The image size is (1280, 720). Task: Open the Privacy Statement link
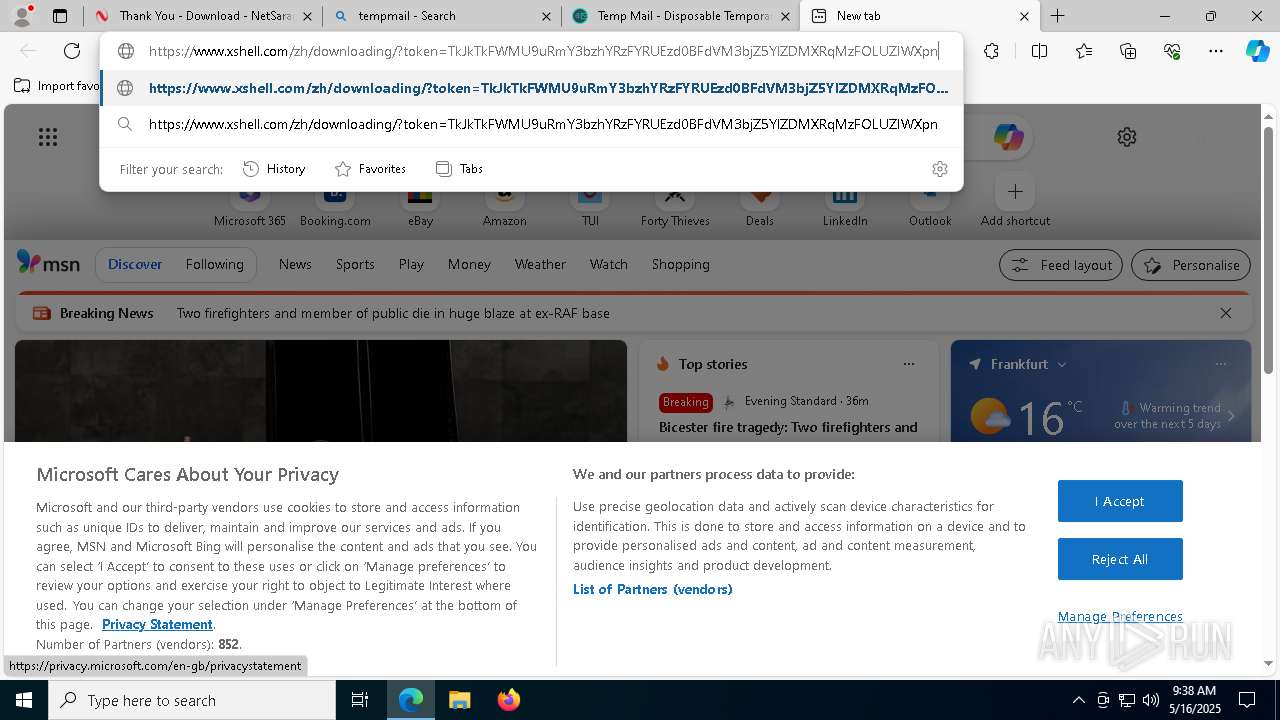point(157,624)
